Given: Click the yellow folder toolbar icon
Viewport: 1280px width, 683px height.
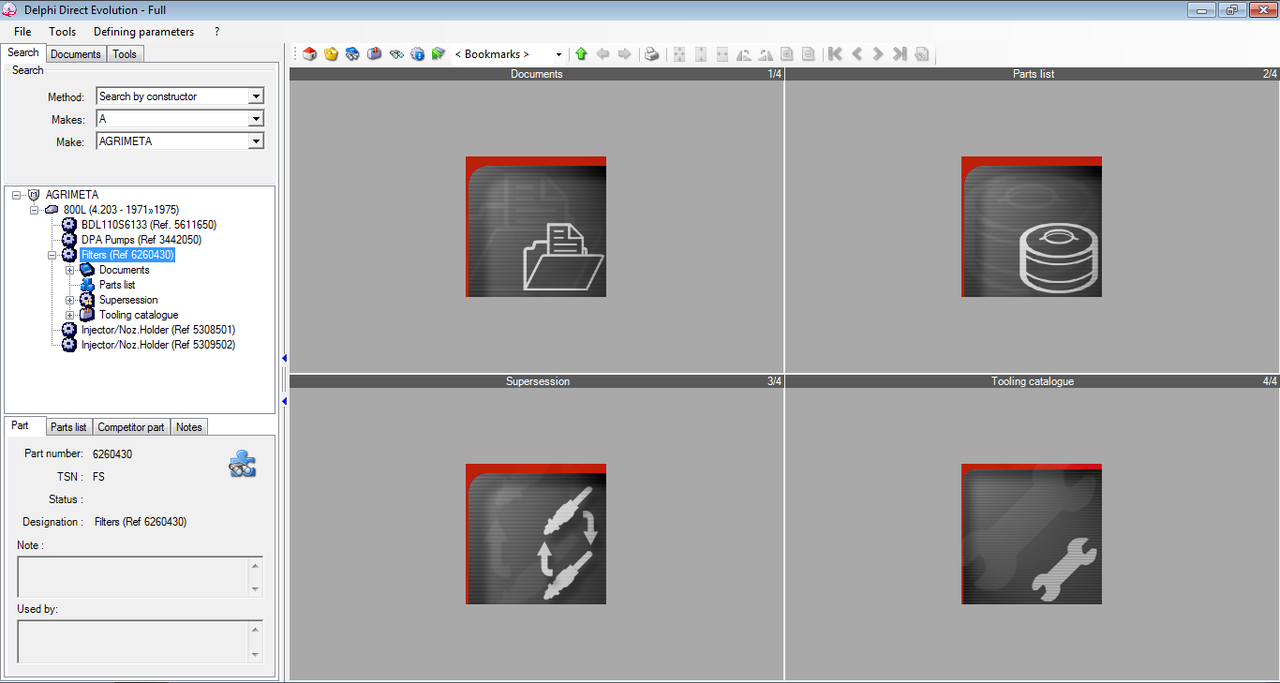Looking at the screenshot, I should (x=331, y=54).
